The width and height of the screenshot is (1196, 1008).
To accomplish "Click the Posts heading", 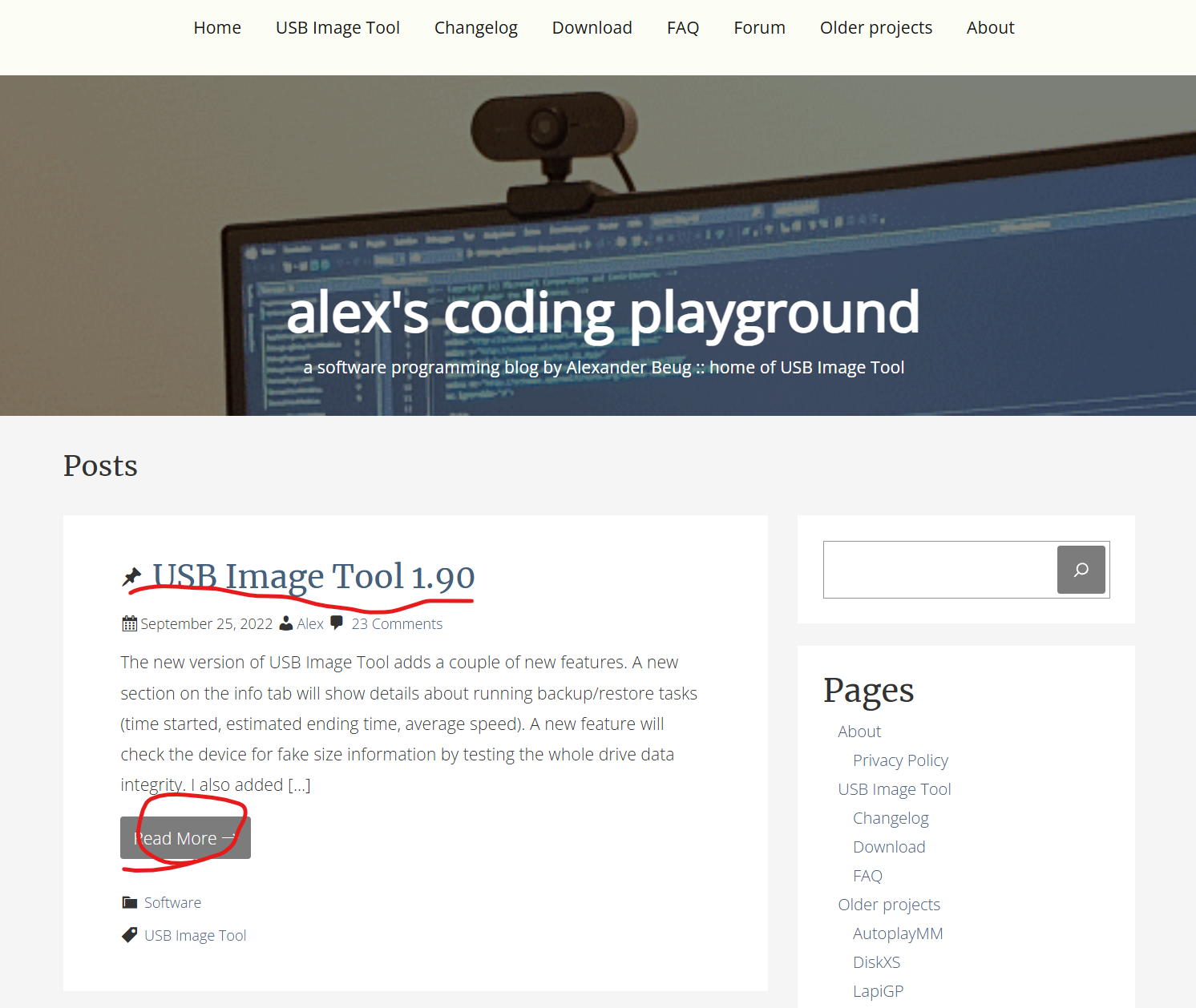I will (100, 466).
